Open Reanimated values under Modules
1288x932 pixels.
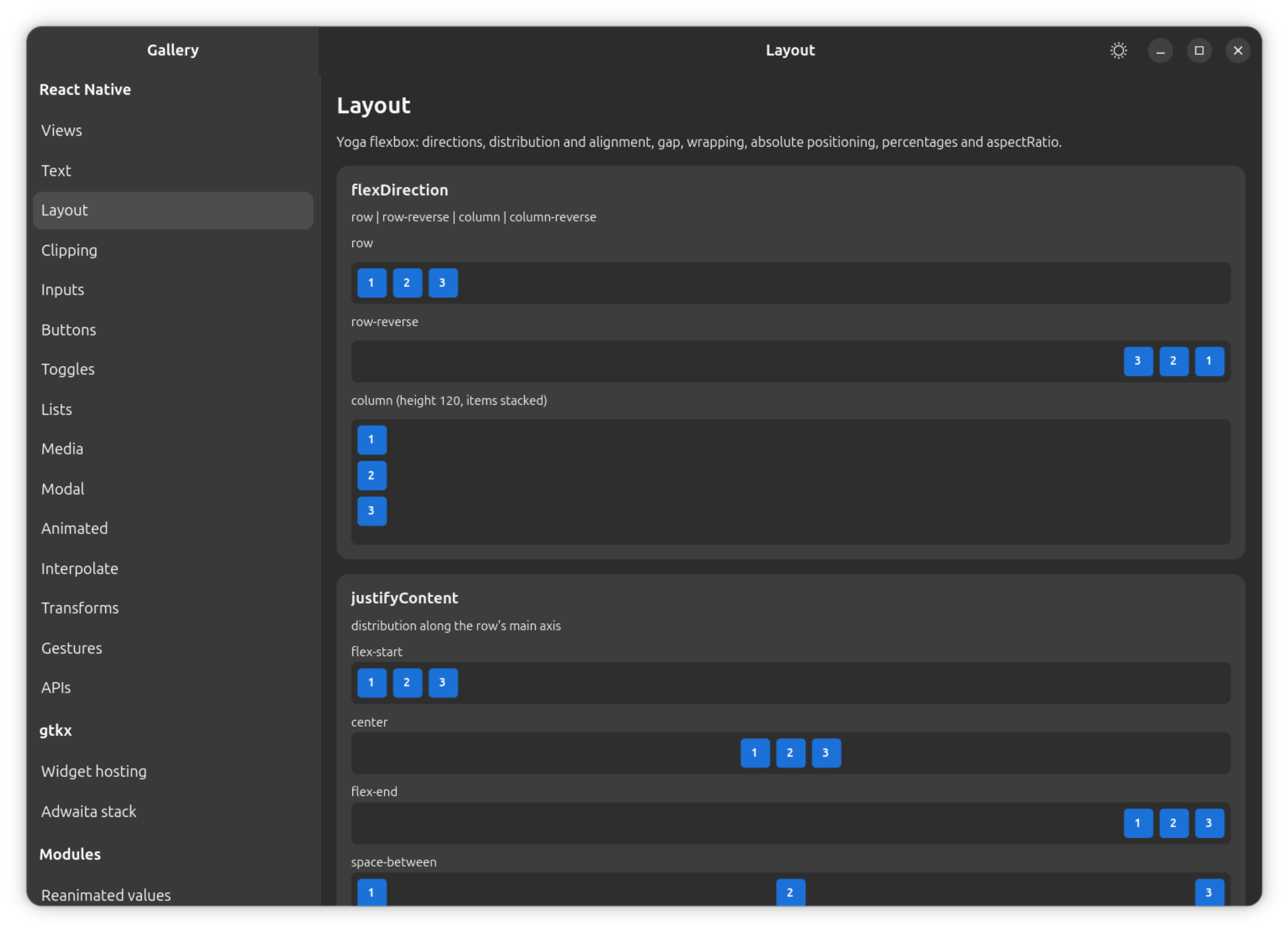(173, 894)
